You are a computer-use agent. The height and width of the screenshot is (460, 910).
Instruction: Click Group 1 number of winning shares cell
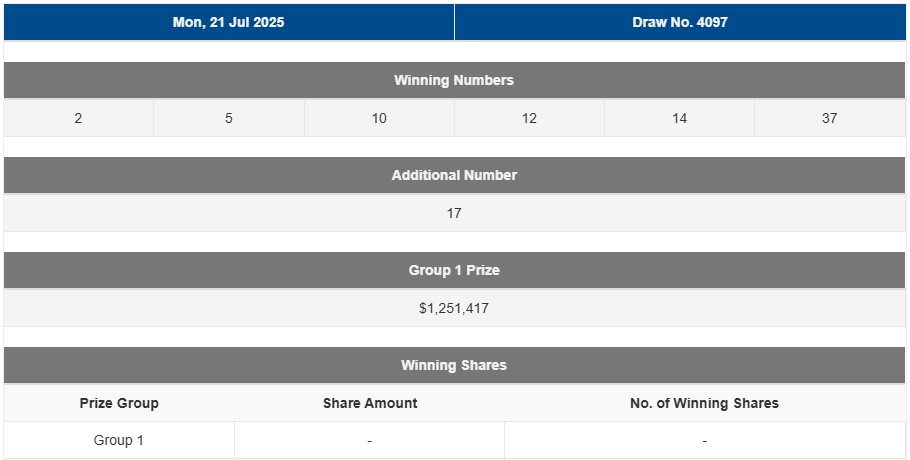click(704, 440)
